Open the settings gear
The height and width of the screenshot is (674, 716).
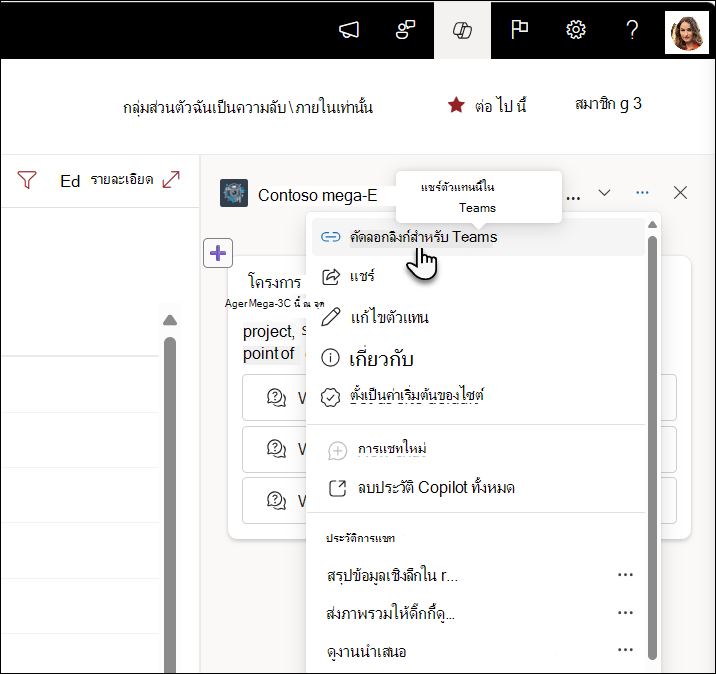[x=576, y=30]
